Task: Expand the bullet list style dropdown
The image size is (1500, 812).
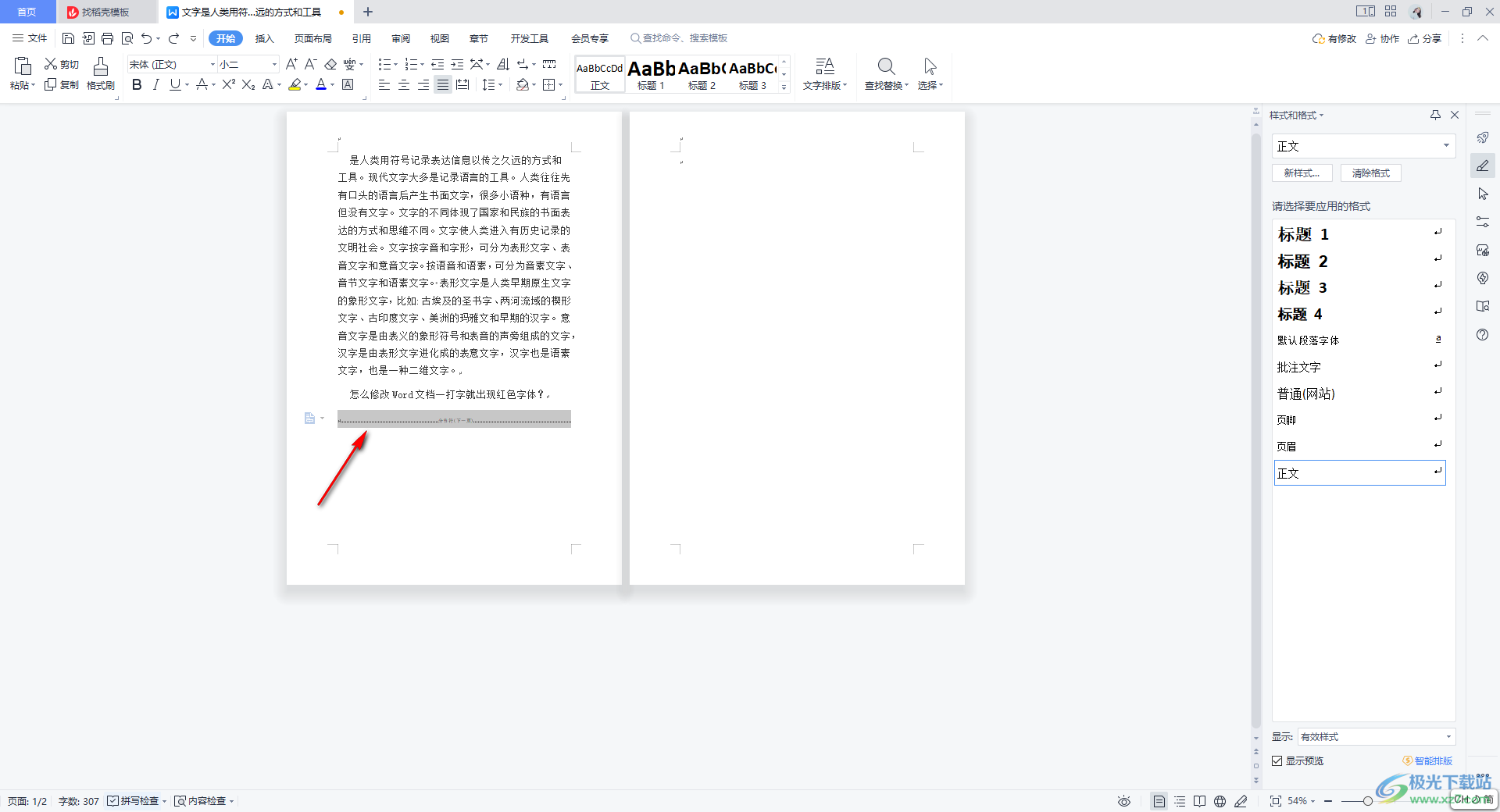Action: pyautogui.click(x=396, y=64)
